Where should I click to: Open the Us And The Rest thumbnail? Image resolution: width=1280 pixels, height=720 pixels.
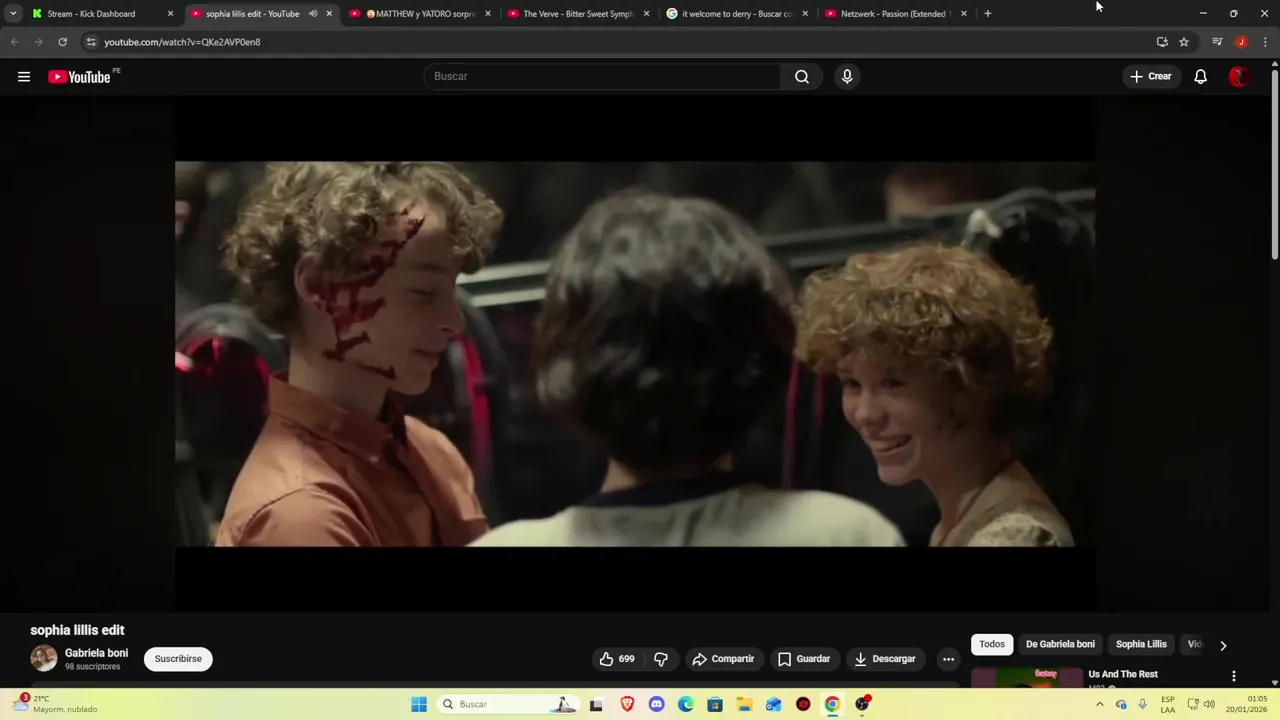tap(1026, 677)
